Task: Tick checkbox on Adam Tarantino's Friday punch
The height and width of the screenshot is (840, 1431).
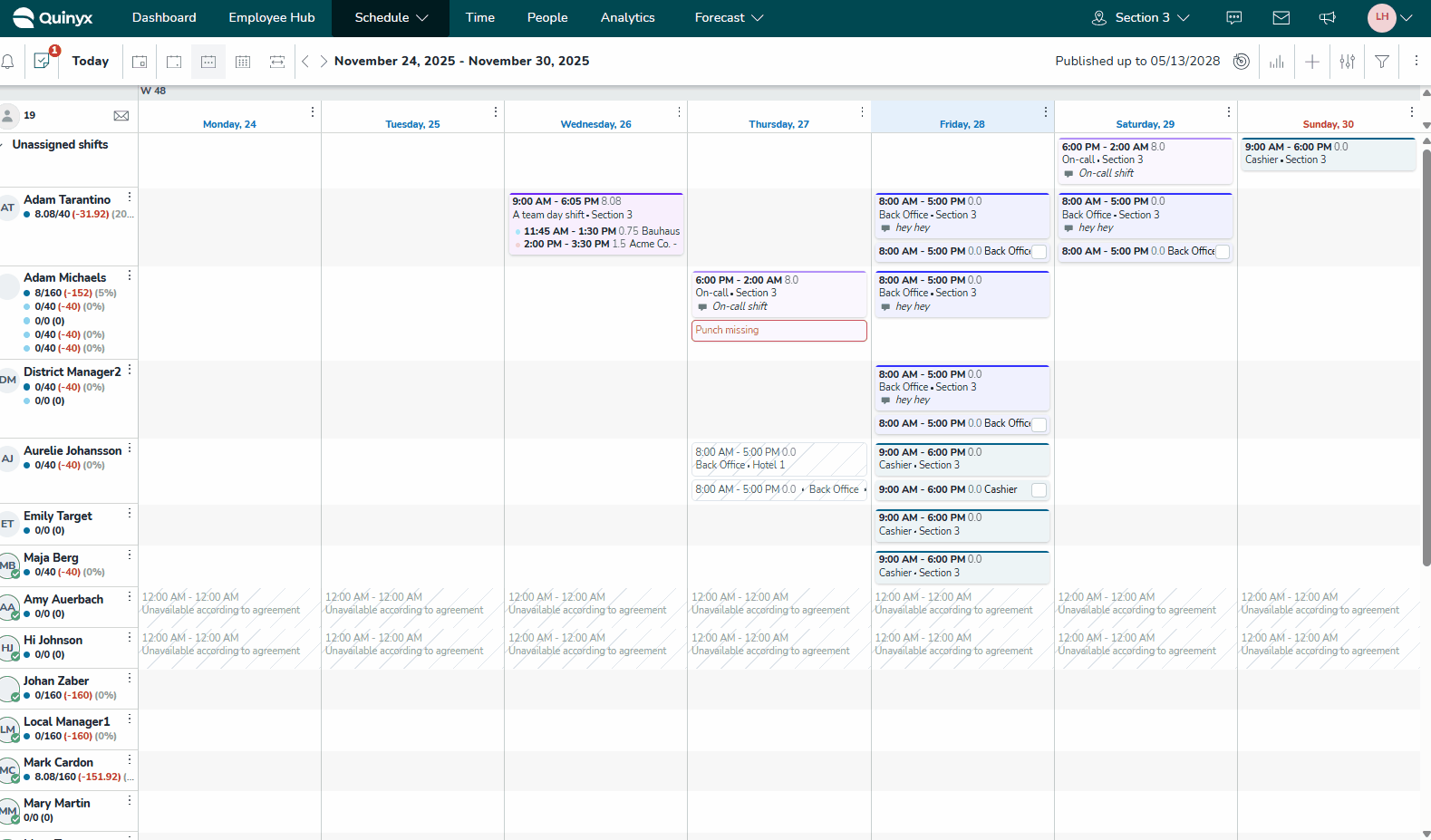Action: (1039, 252)
